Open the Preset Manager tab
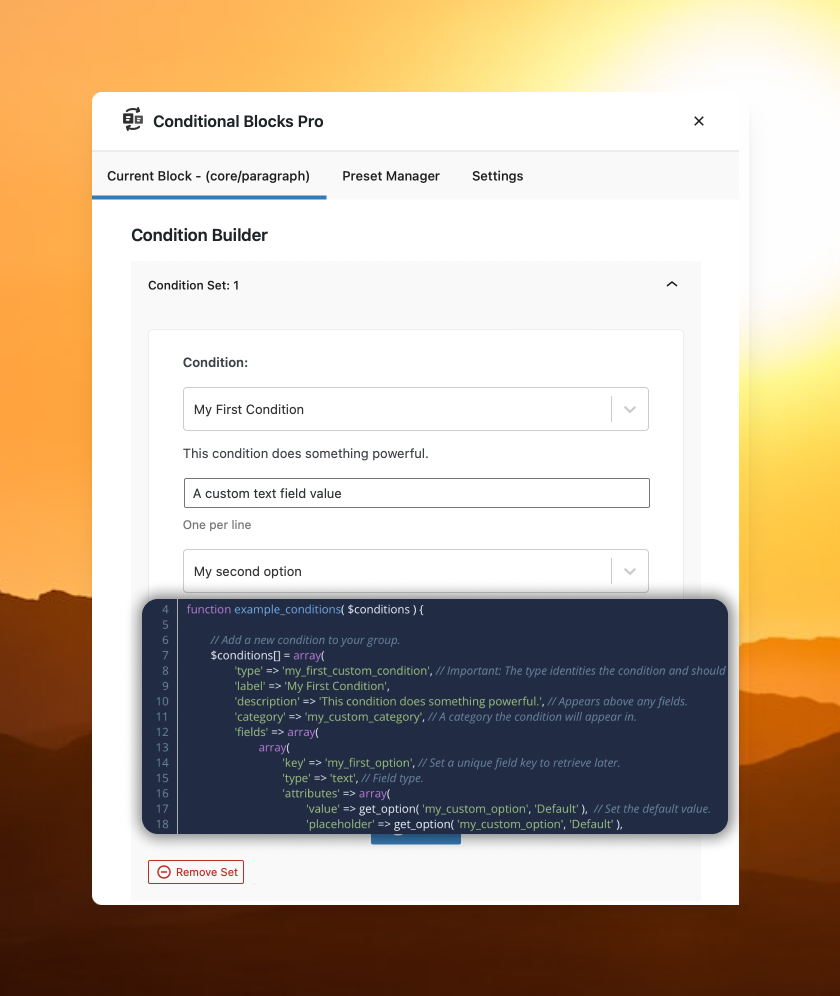Viewport: 840px width, 996px height. [391, 176]
